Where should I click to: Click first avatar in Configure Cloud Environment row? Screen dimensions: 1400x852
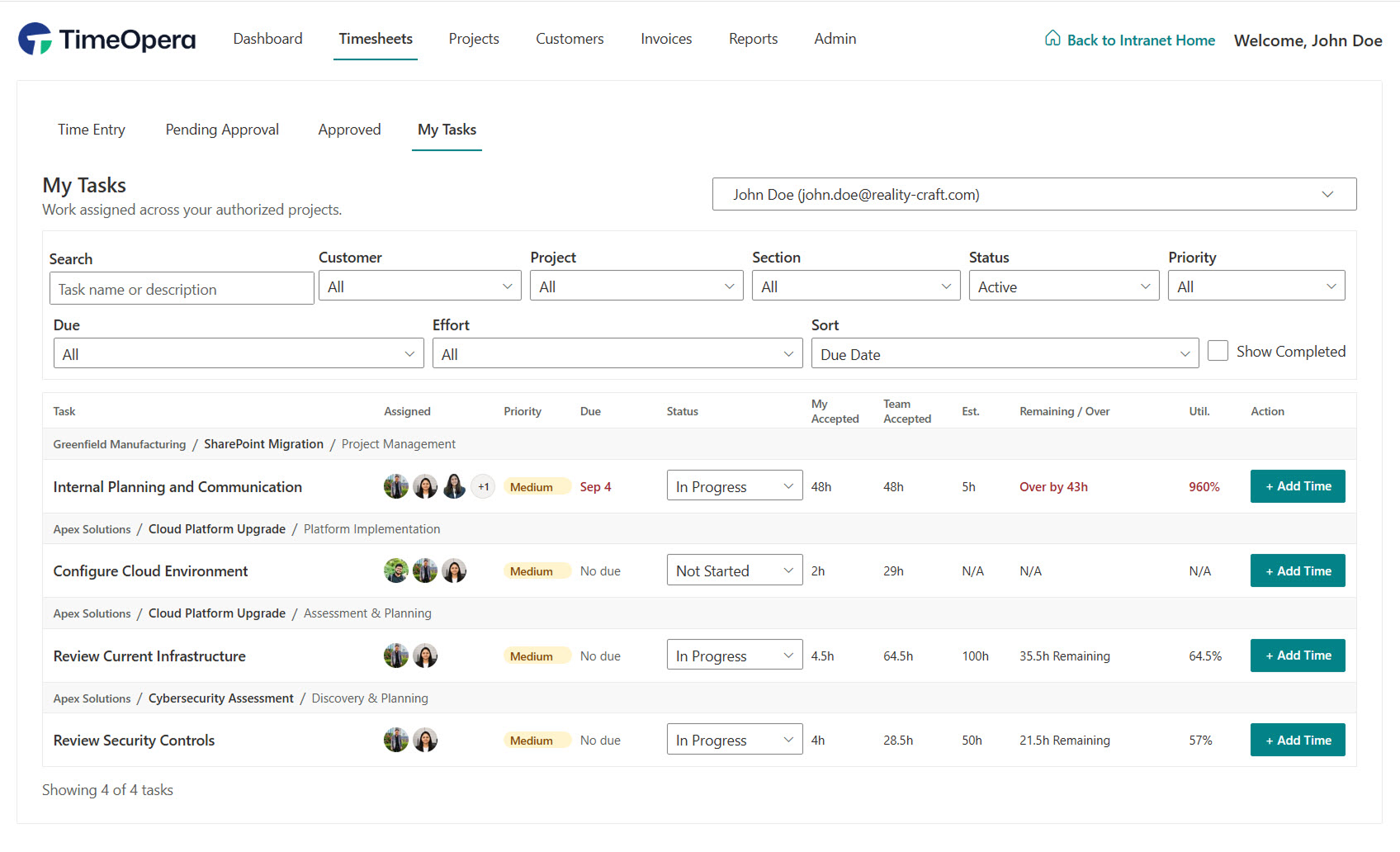click(x=396, y=570)
